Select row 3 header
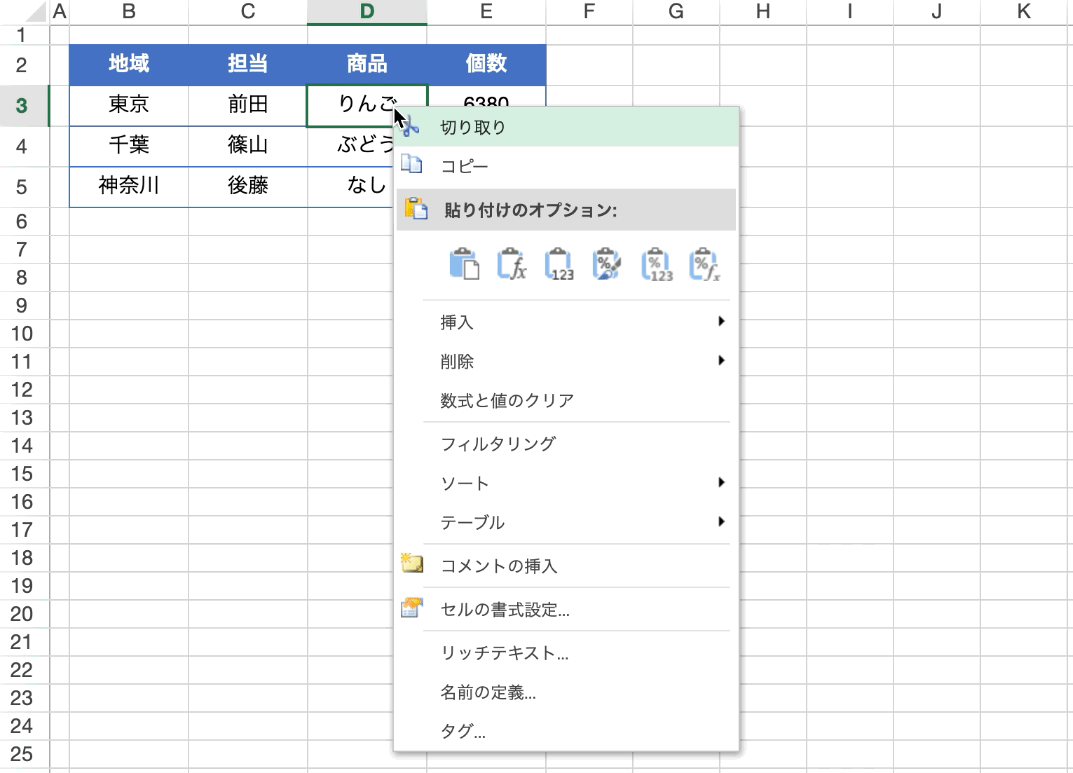The width and height of the screenshot is (1073, 773). point(24,106)
